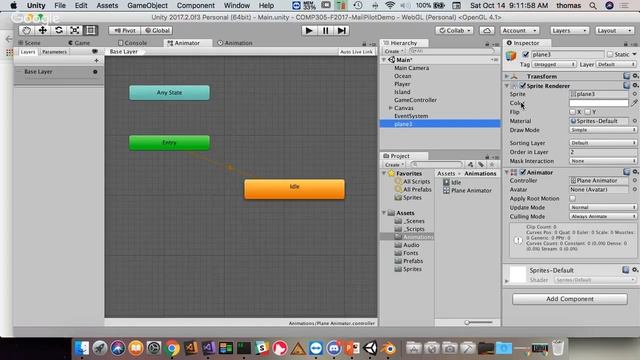Switch to the Animation tab
This screenshot has width=640, height=360.
235,43
